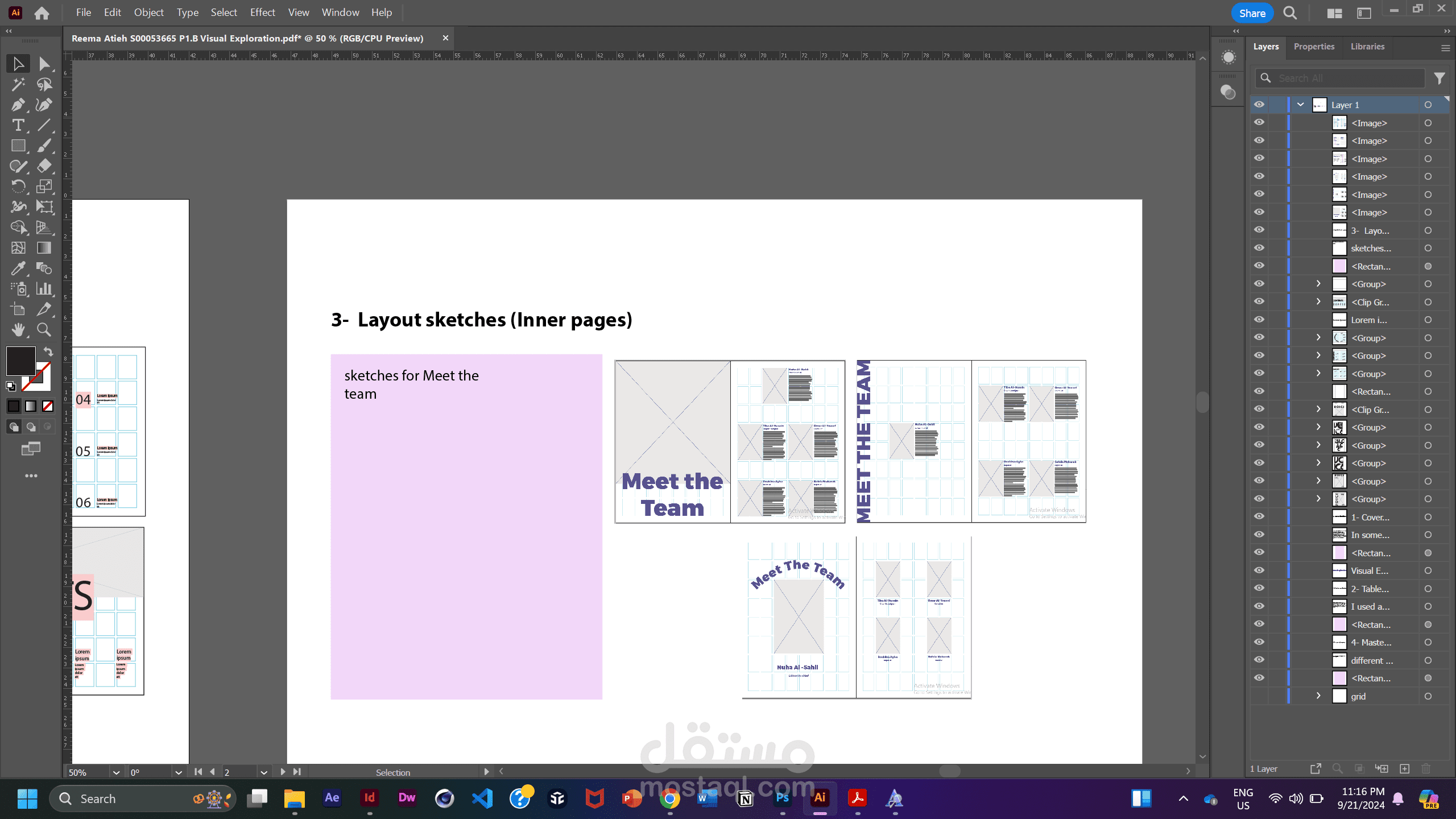The width and height of the screenshot is (1456, 819).
Task: Expand the grid sublayer
Action: point(1318,696)
